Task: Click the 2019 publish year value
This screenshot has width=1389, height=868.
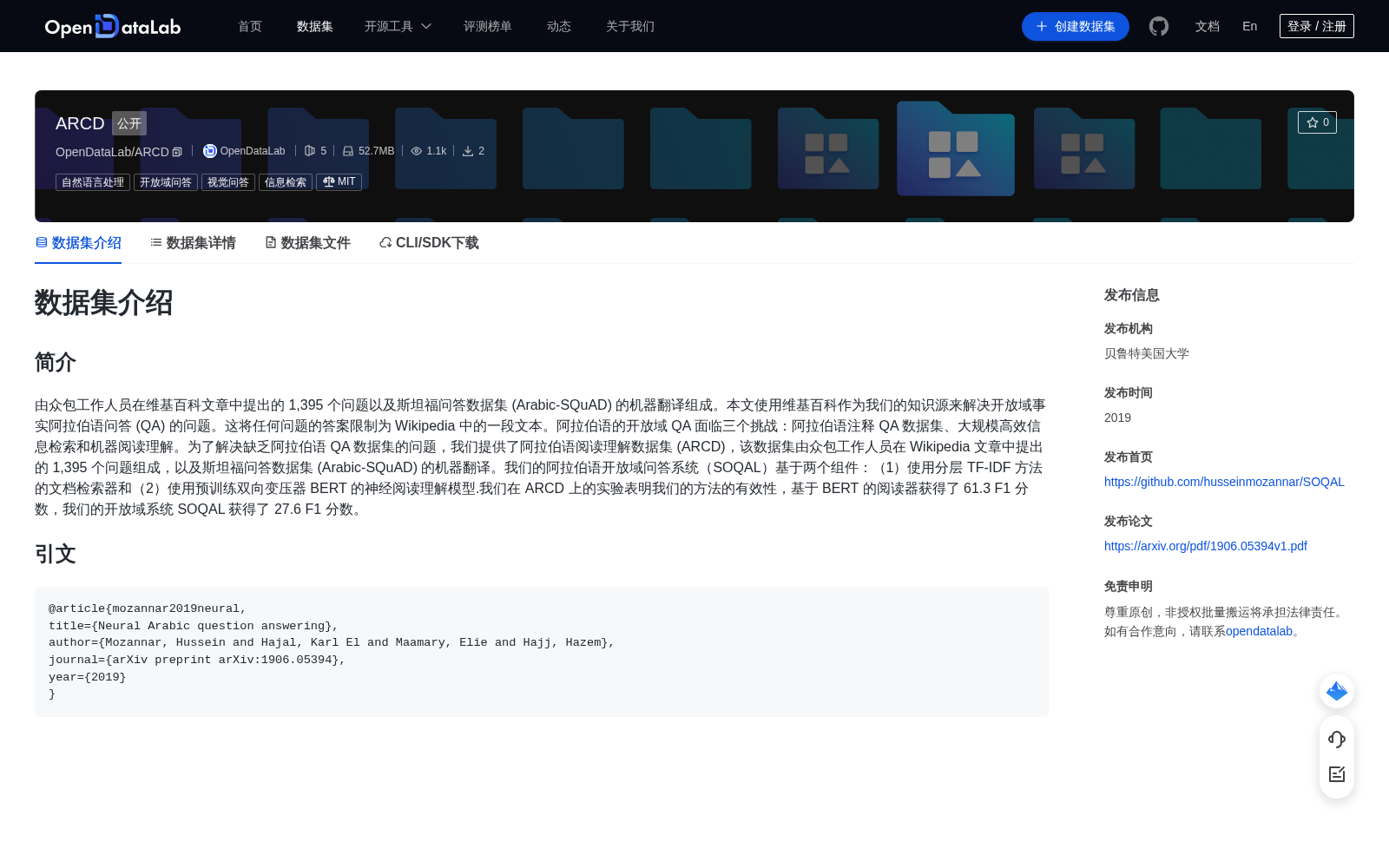Action: click(x=1117, y=418)
